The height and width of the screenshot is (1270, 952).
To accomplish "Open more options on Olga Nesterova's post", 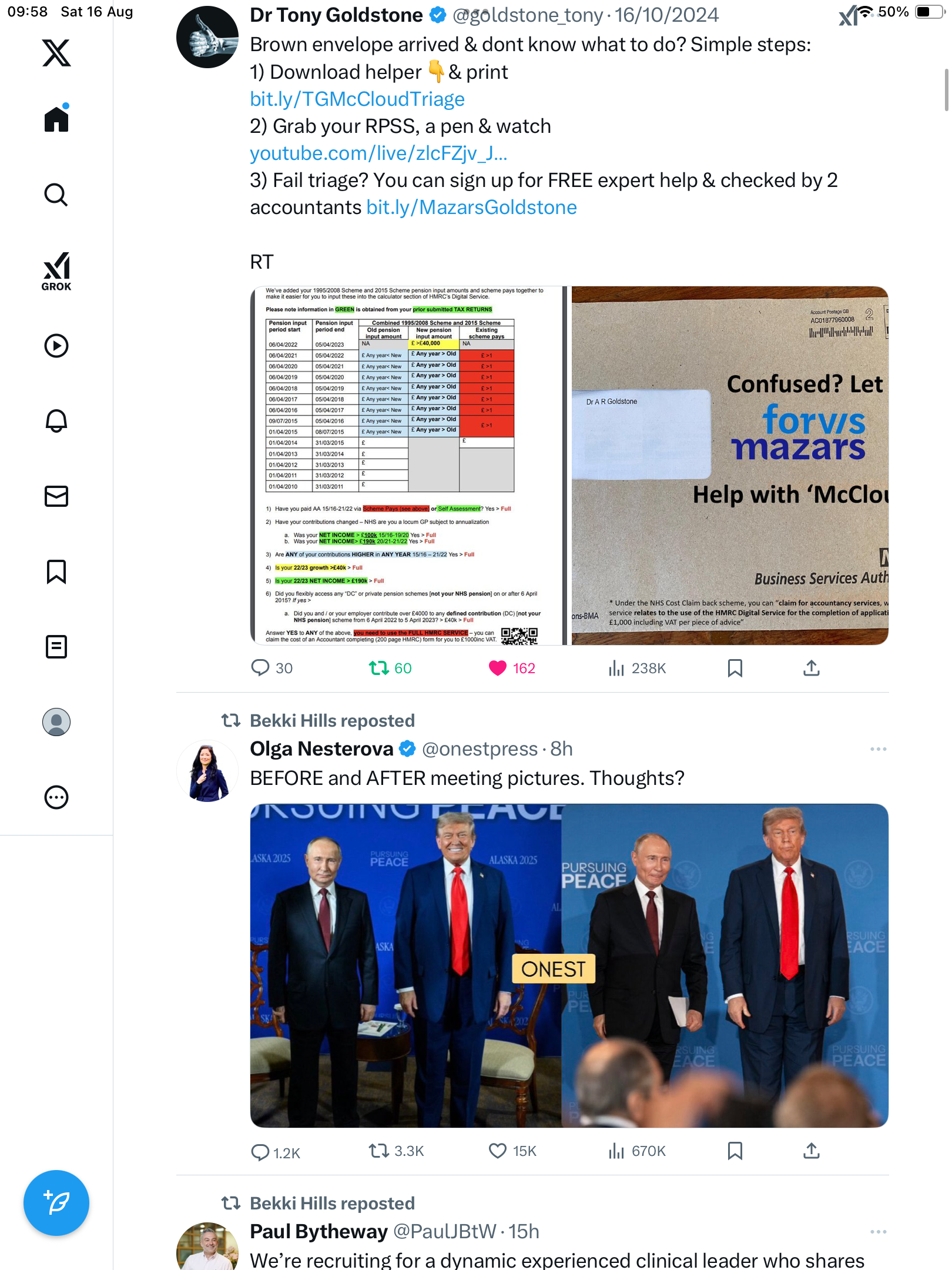I will click(x=878, y=749).
